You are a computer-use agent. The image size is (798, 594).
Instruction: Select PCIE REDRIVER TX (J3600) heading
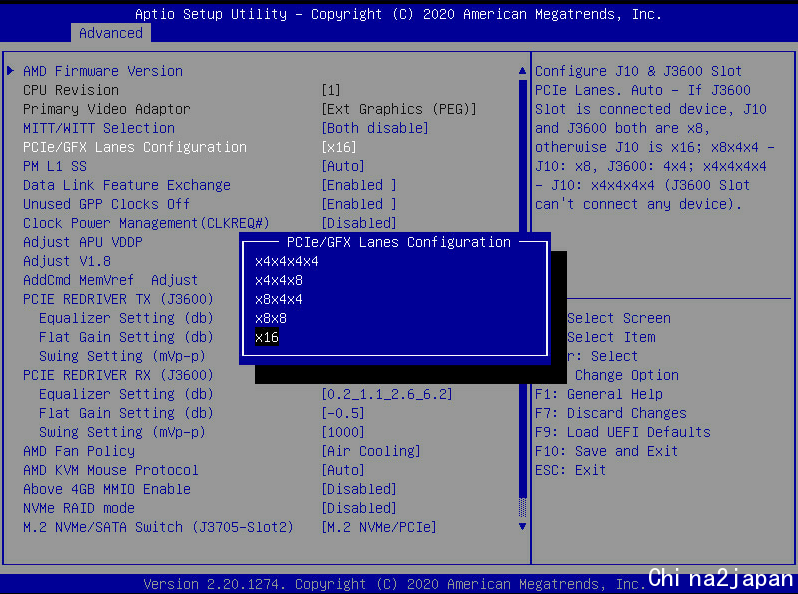click(x=118, y=299)
